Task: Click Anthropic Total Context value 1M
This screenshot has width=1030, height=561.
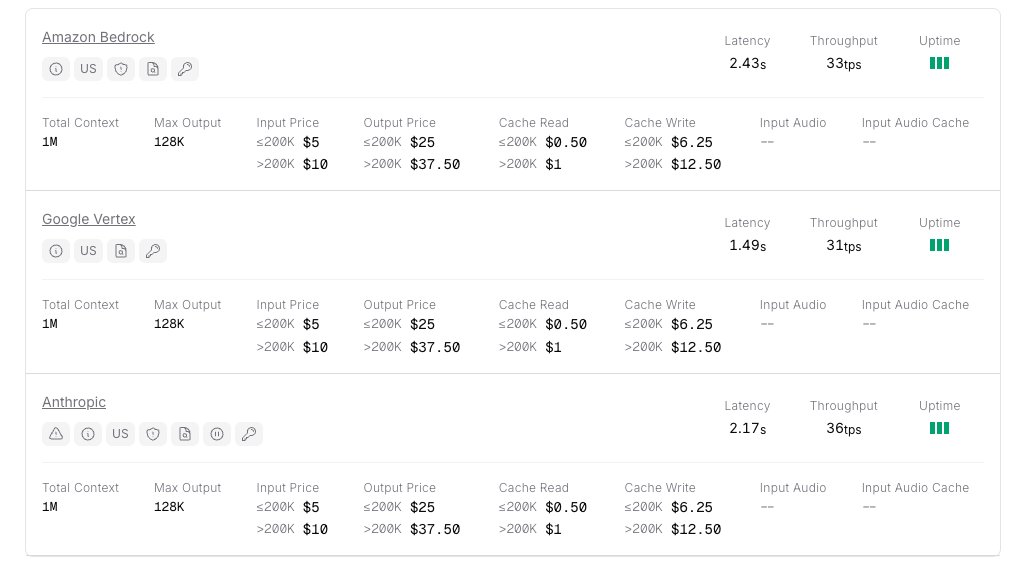Action: [x=50, y=507]
